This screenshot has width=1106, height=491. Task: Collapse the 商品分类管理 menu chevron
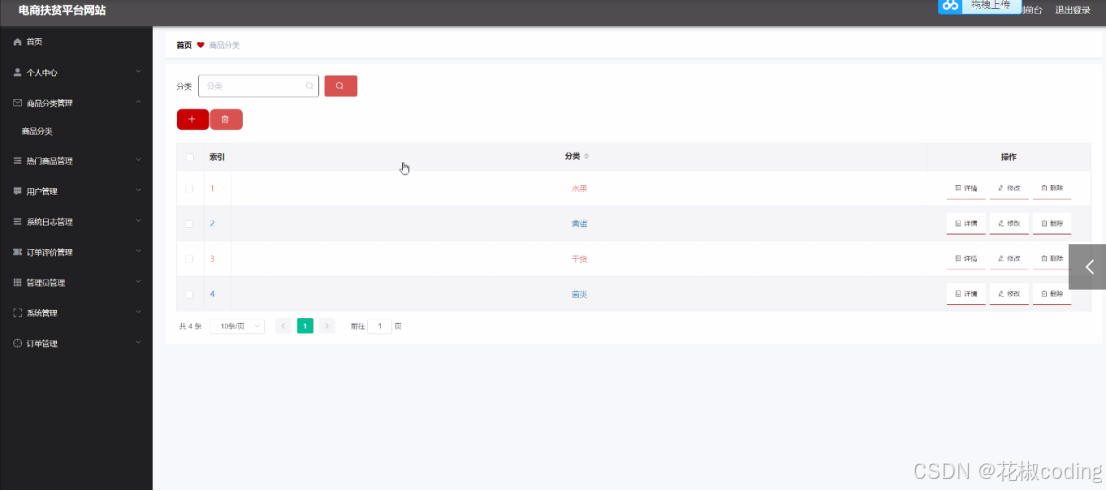click(x=138, y=102)
